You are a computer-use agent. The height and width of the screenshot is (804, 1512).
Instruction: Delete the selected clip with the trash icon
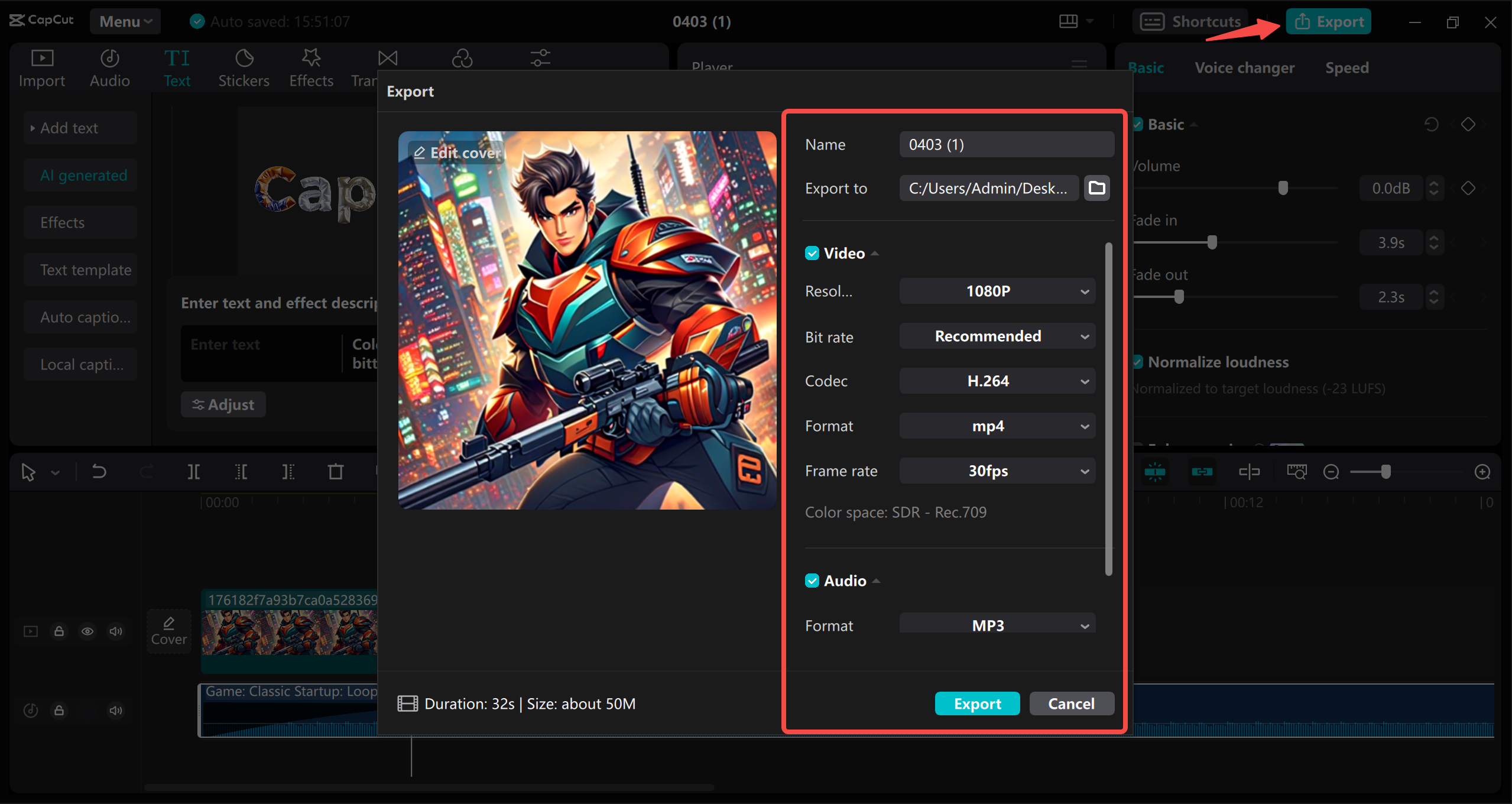(336, 471)
